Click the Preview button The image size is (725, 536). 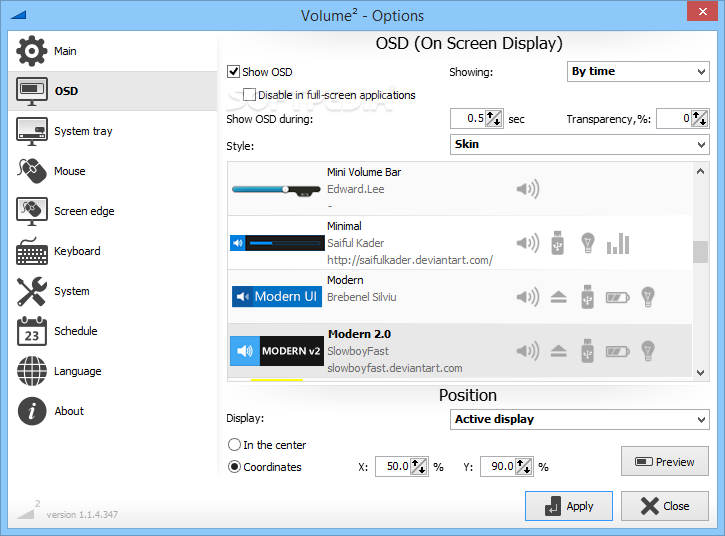tap(665, 462)
